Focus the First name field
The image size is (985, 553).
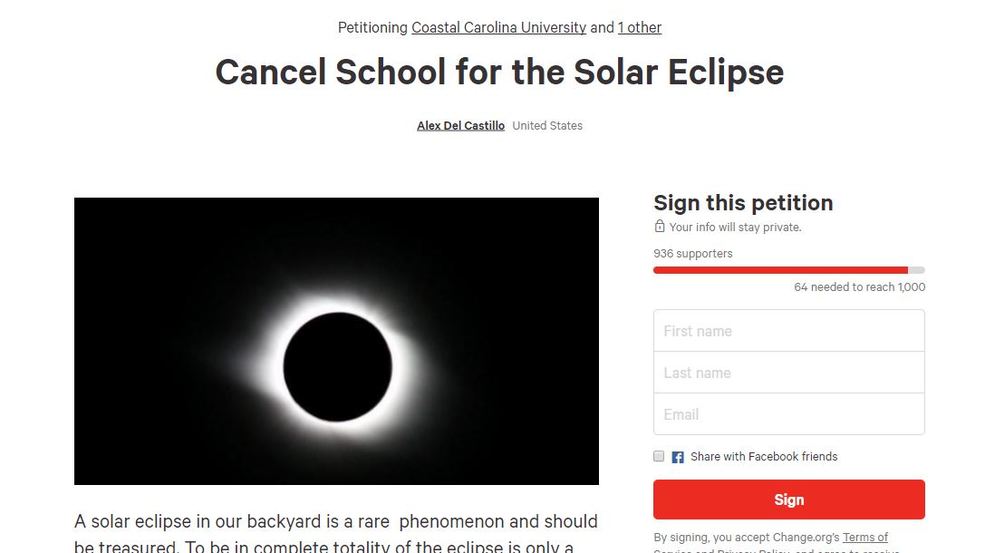click(789, 331)
